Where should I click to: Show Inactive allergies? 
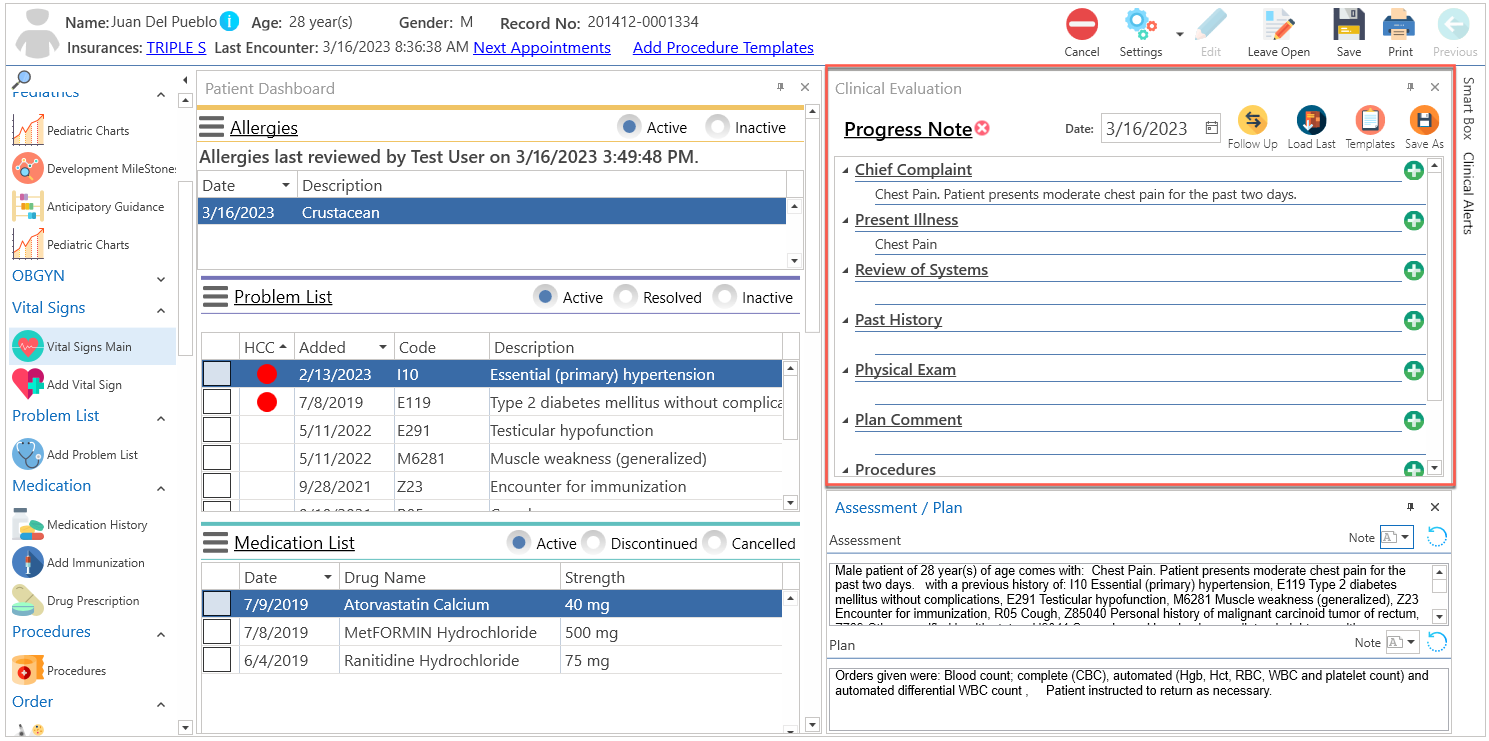717,126
